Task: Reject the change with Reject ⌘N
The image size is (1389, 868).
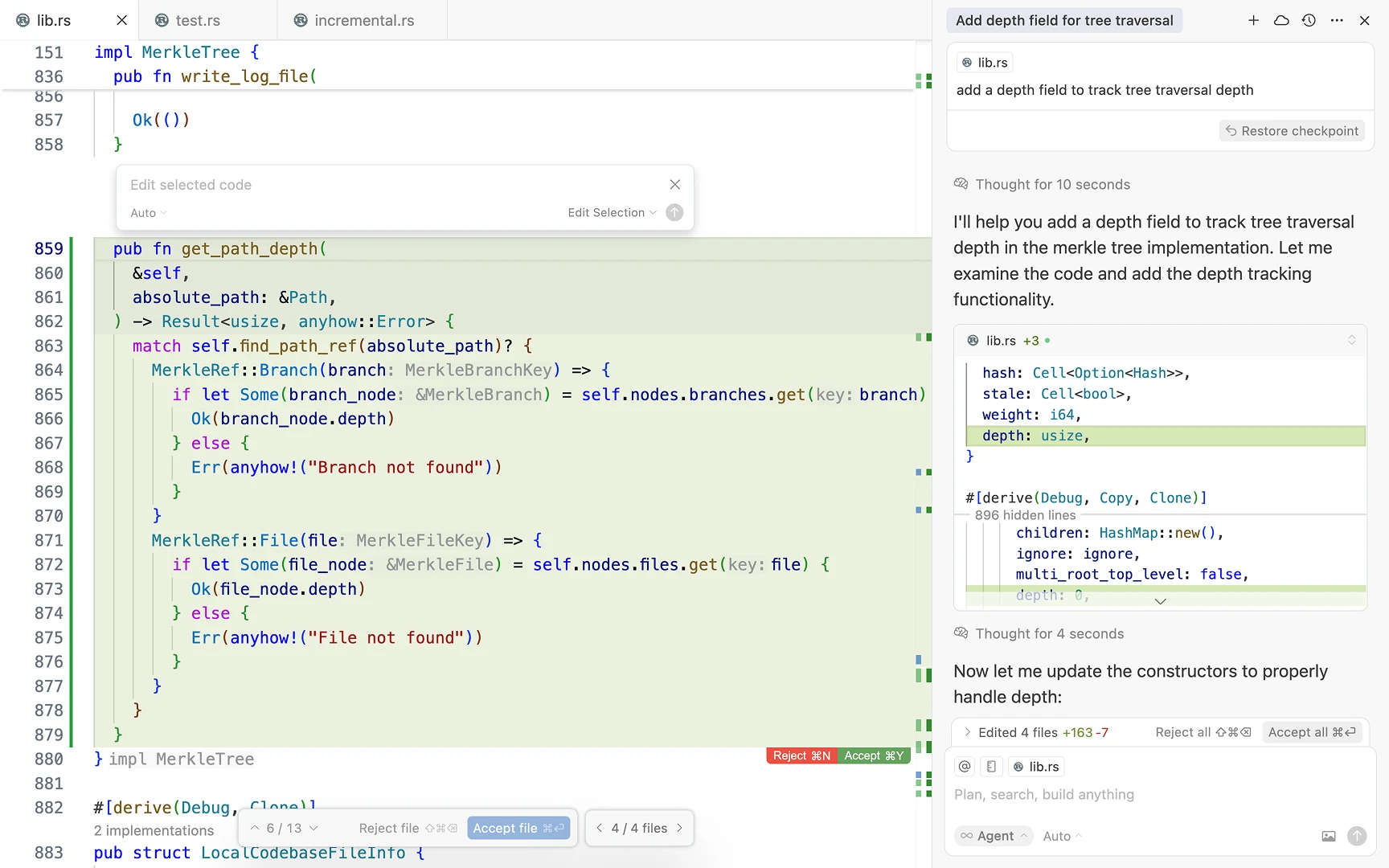Action: tap(801, 755)
